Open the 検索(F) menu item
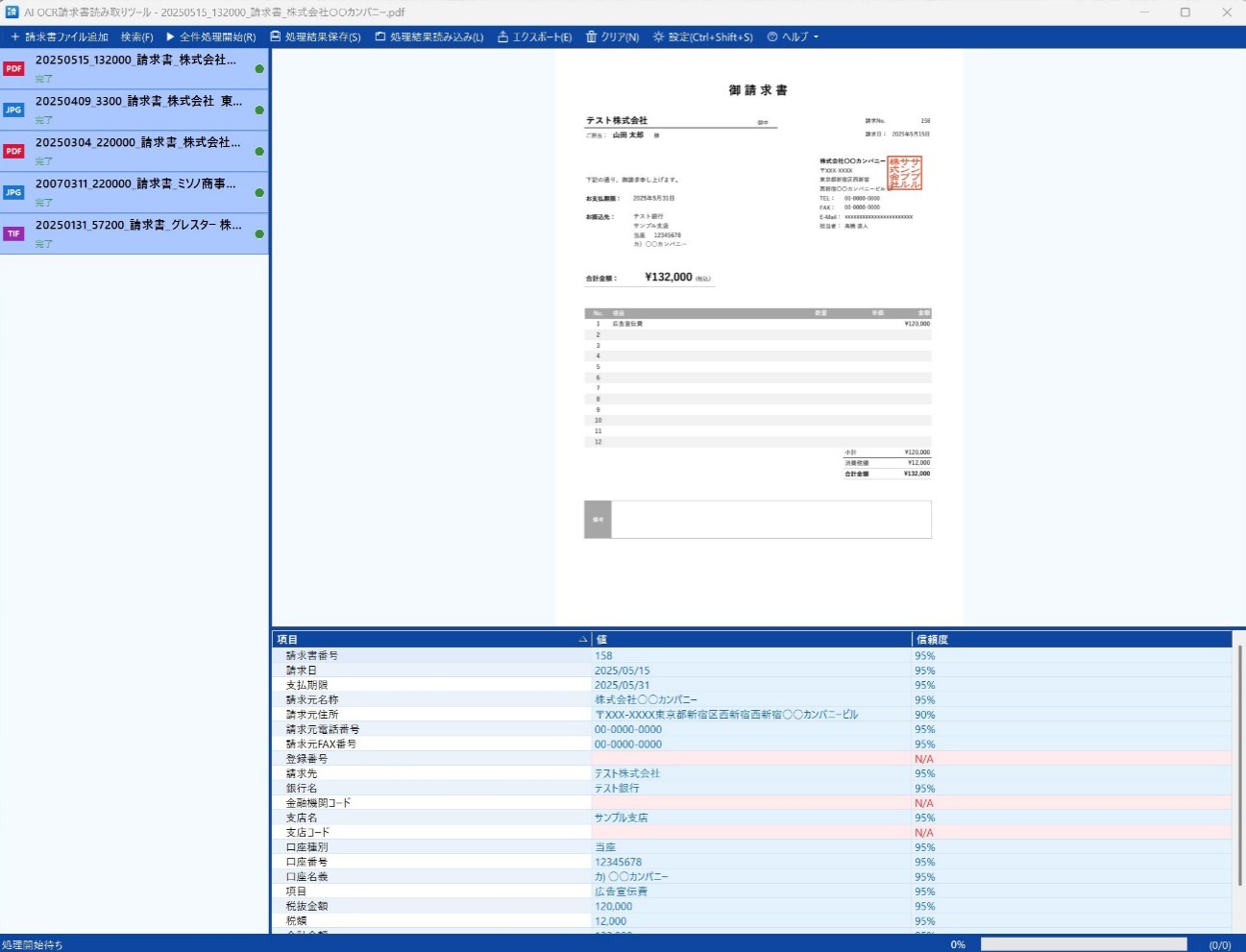 tap(136, 37)
